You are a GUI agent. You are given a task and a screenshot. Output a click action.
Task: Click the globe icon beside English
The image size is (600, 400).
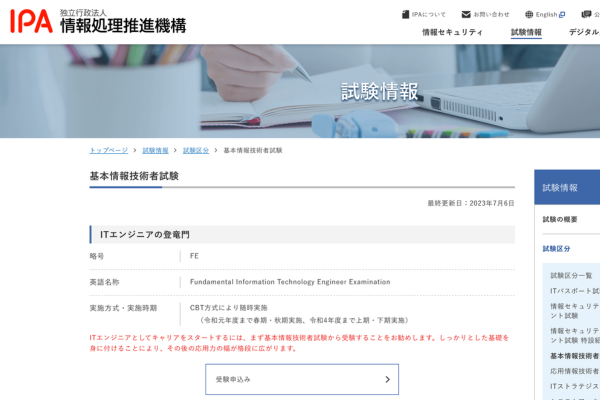point(529,15)
